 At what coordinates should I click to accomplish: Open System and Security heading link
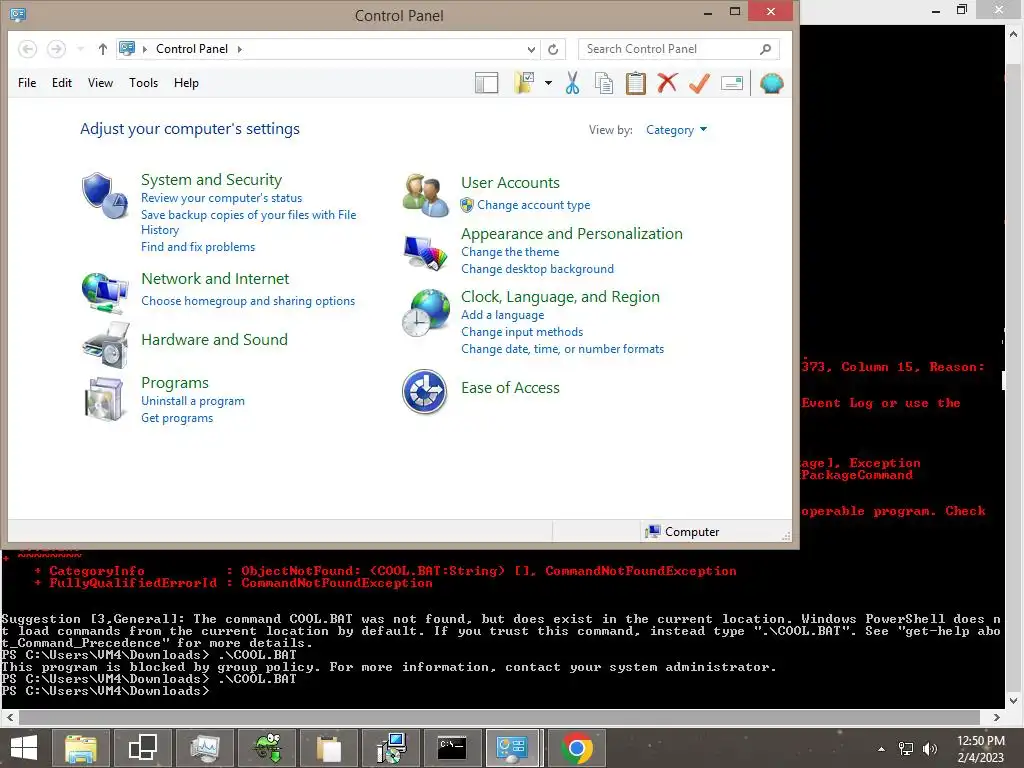tap(212, 180)
